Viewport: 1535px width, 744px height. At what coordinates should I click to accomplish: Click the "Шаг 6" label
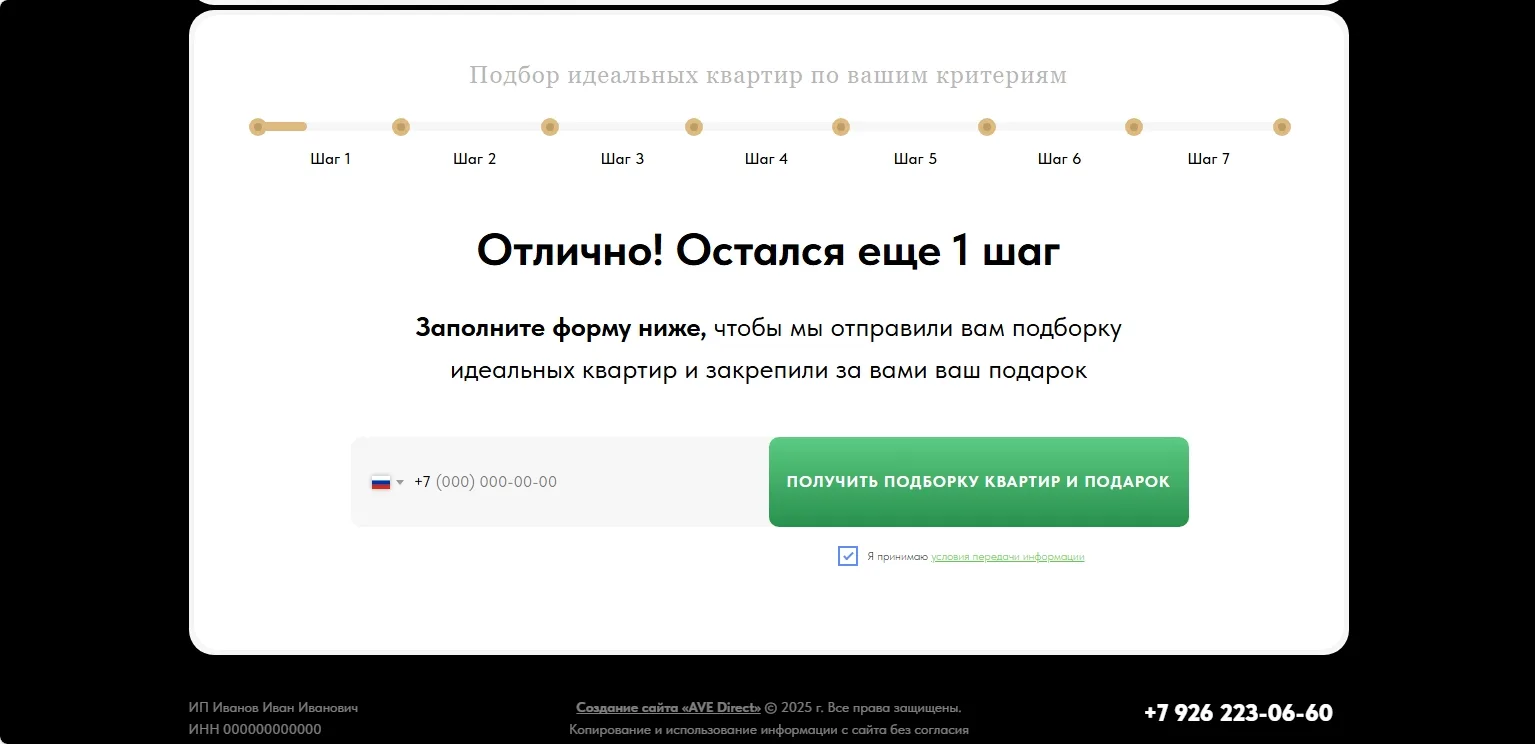1060,159
